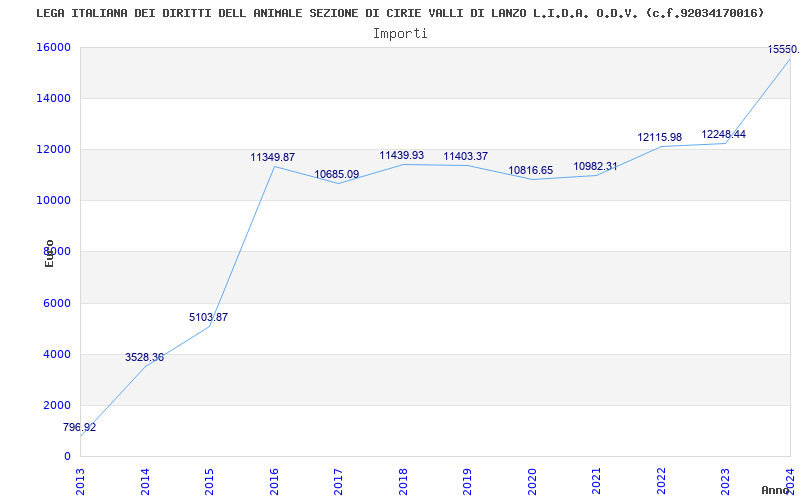Click the 10982.31 value label

tap(595, 166)
